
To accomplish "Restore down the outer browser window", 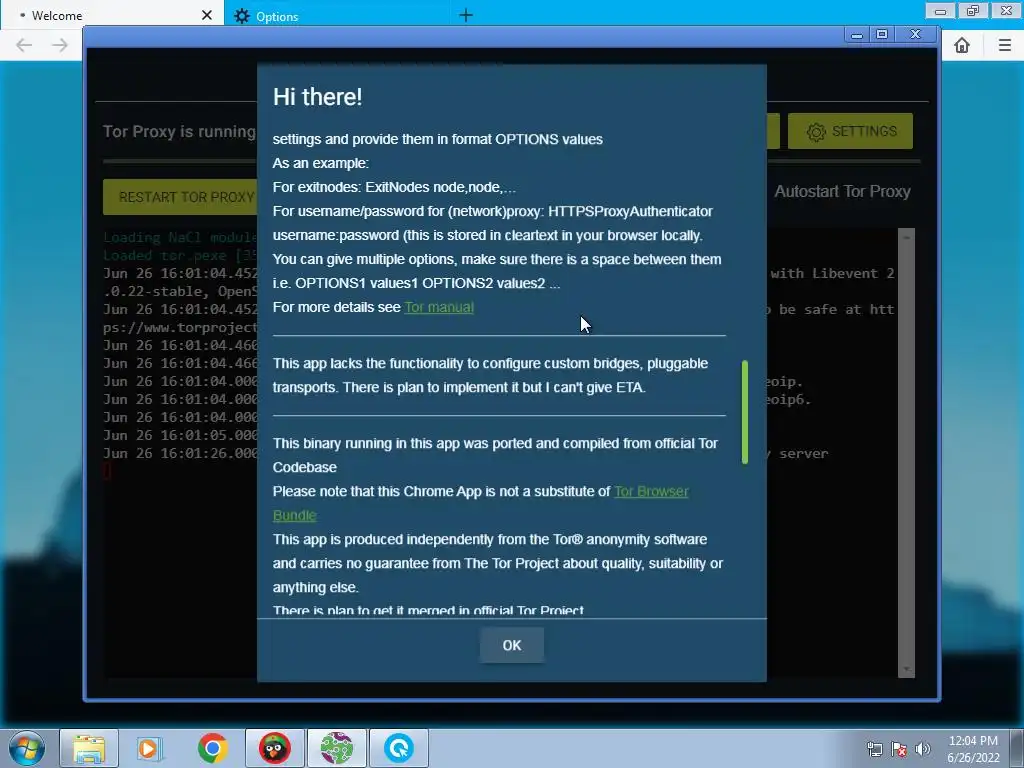I will coord(973,11).
